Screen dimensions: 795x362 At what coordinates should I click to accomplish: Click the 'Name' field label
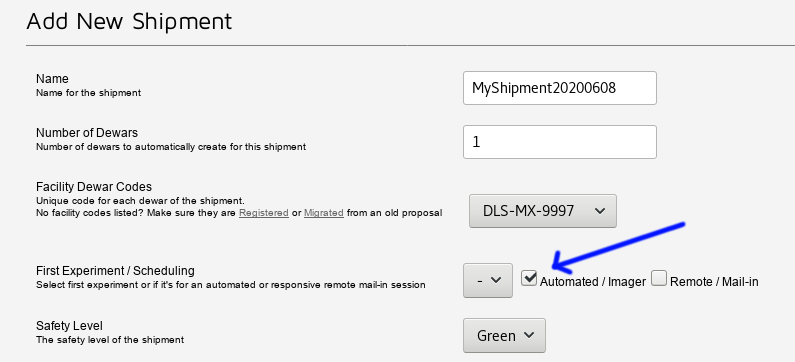[52, 79]
